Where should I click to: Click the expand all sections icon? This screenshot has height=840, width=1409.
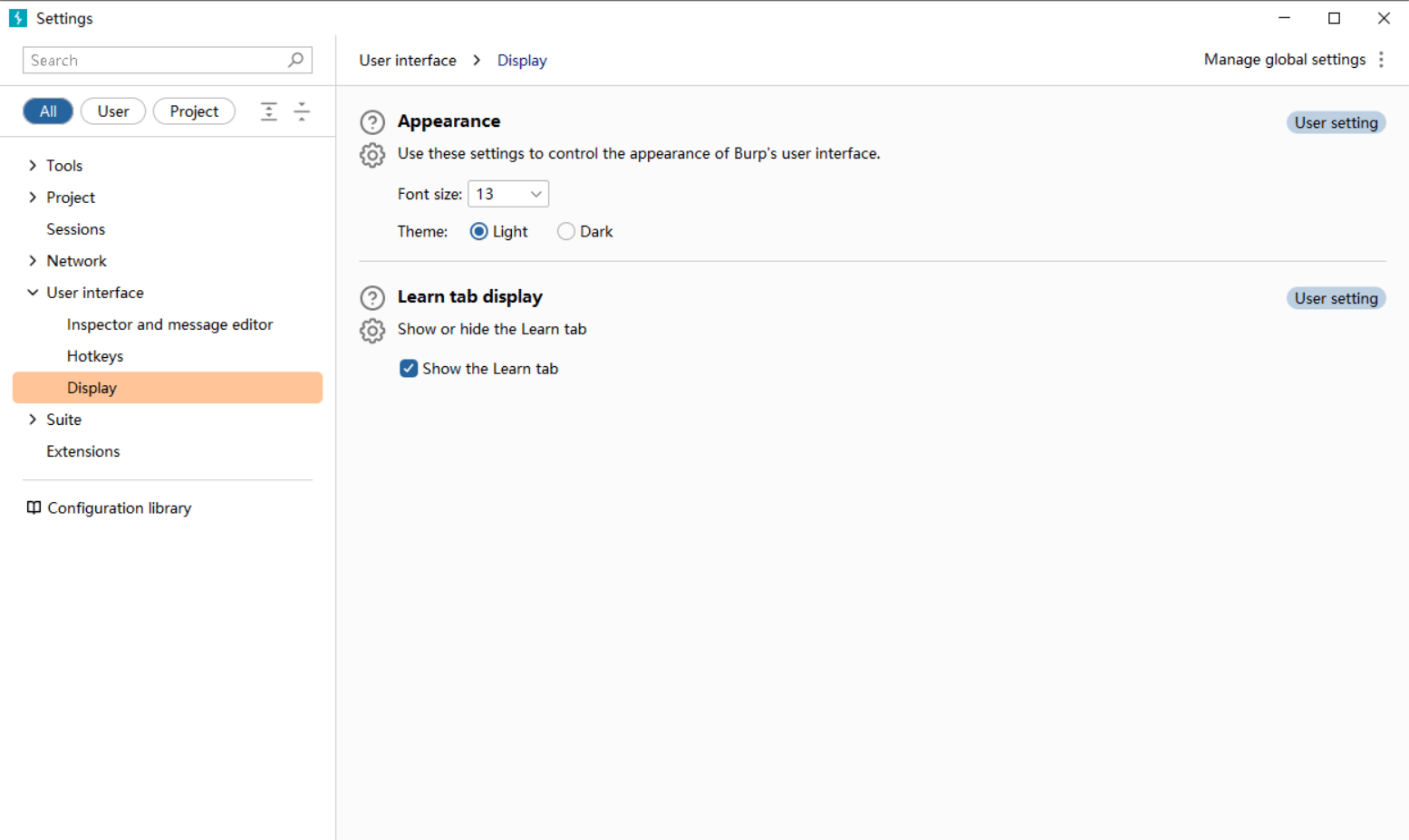pos(269,111)
